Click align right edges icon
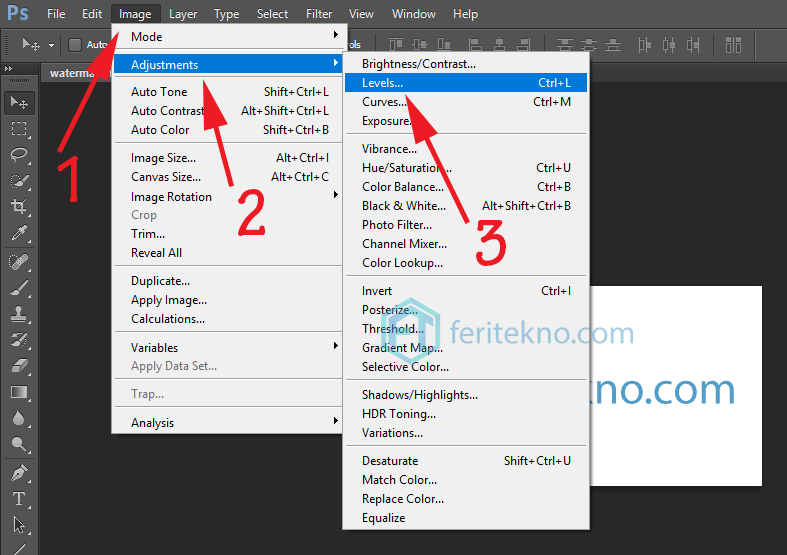 (x=523, y=45)
